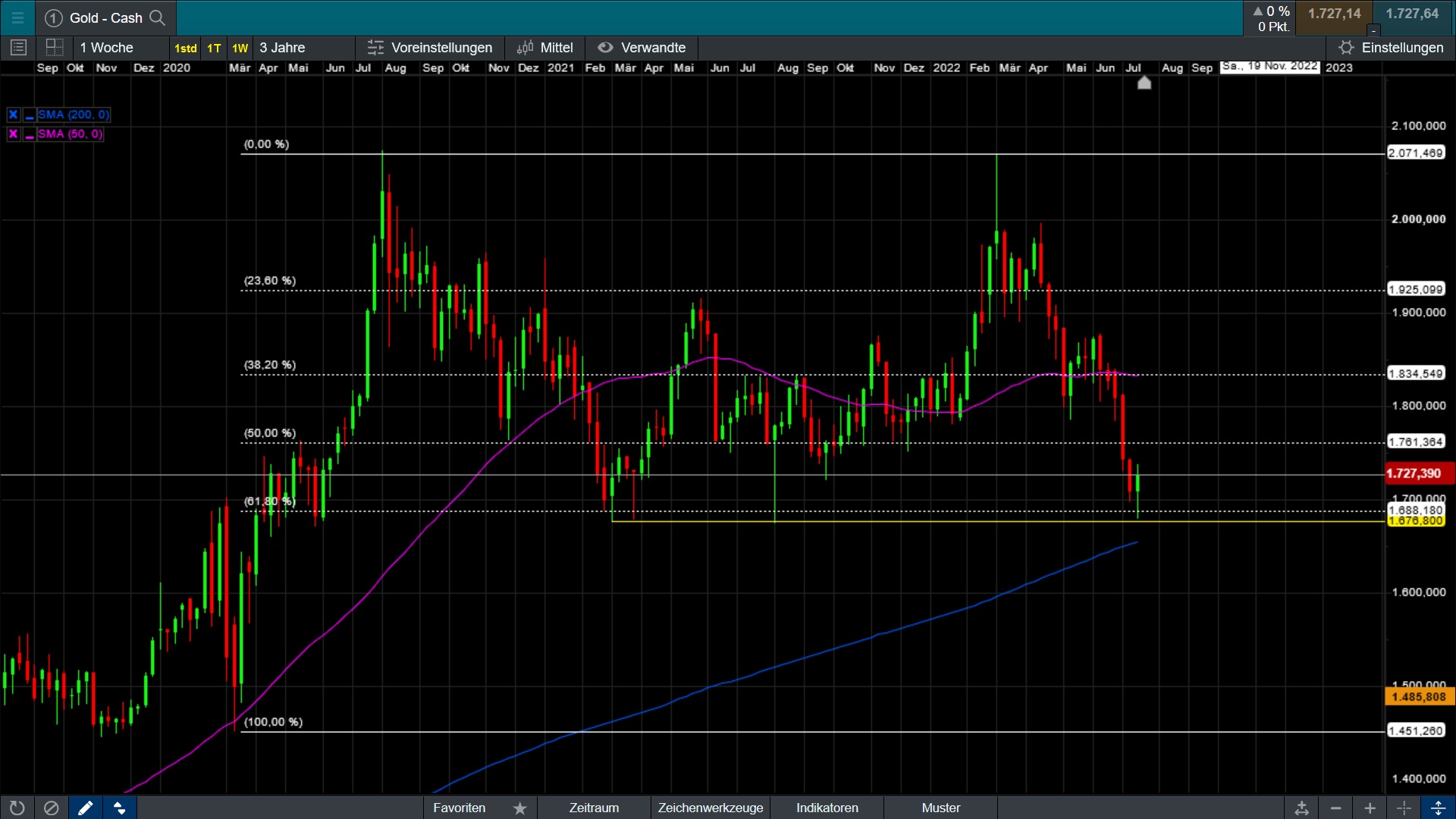Screen dimensions: 1456x819
Task: Click the Favoriten star icon
Action: coord(519,808)
